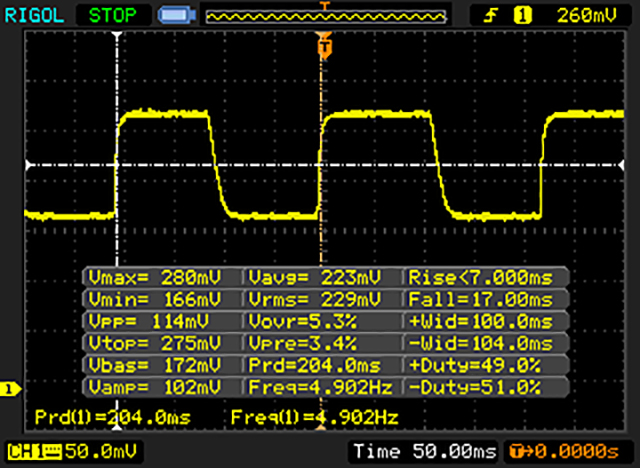Click the Freq=4.902Hz table measurement
640x468 pixels.
click(321, 387)
